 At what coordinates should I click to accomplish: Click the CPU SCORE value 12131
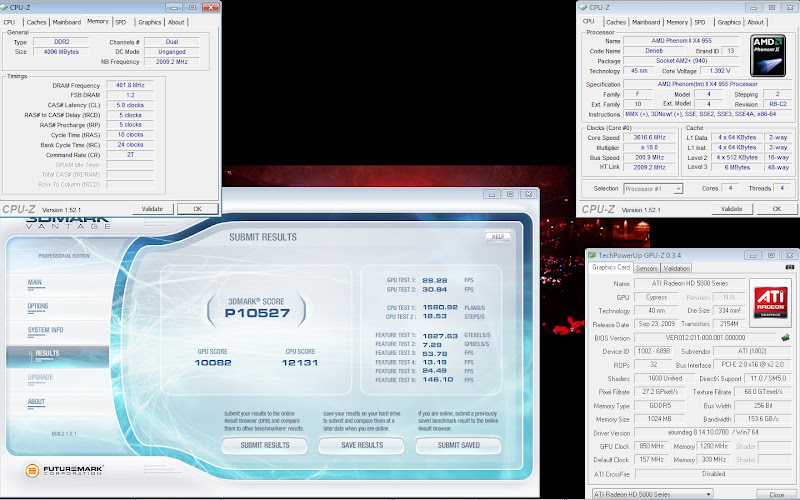(x=300, y=363)
